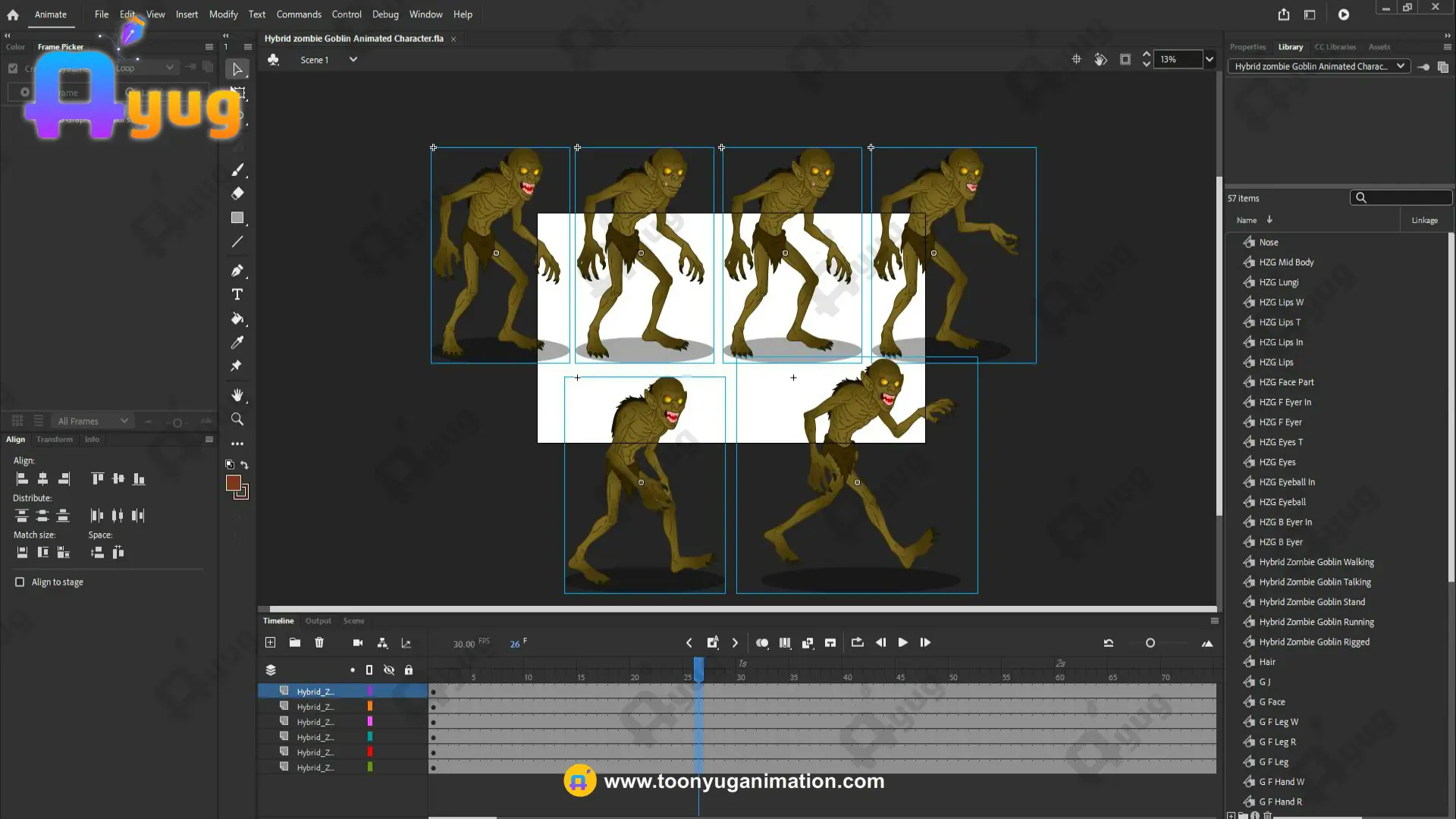Image resolution: width=1456 pixels, height=819 pixels.
Task: Switch to the Properties tab
Action: pos(1247,46)
